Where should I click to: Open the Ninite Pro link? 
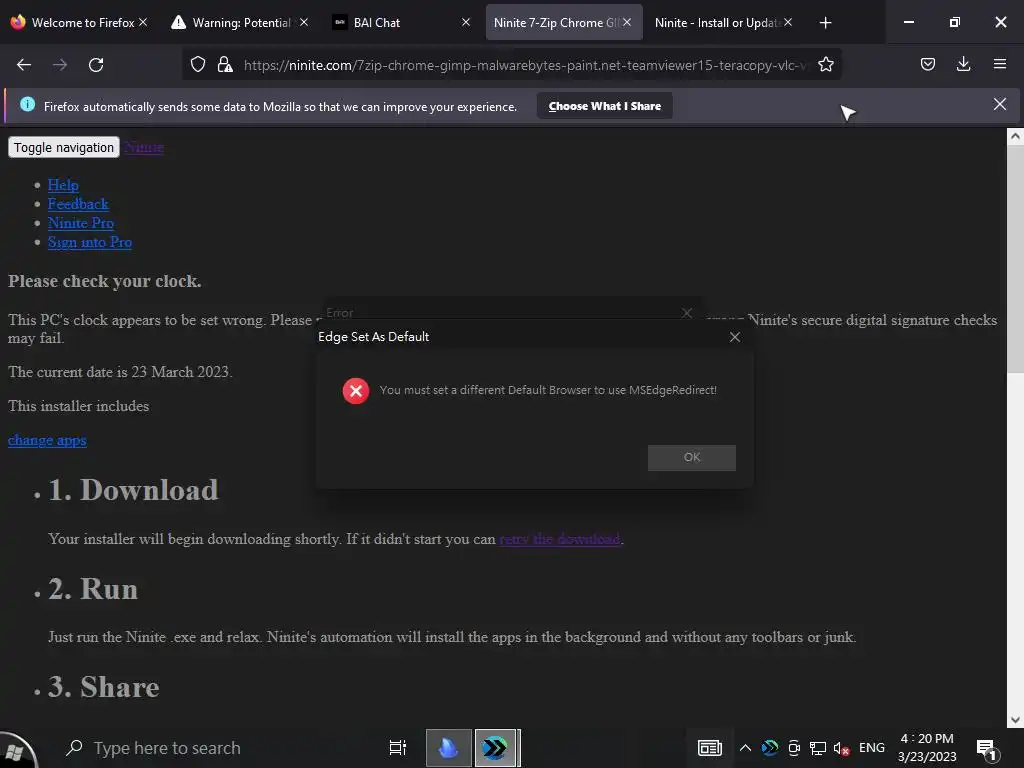pyautogui.click(x=80, y=223)
